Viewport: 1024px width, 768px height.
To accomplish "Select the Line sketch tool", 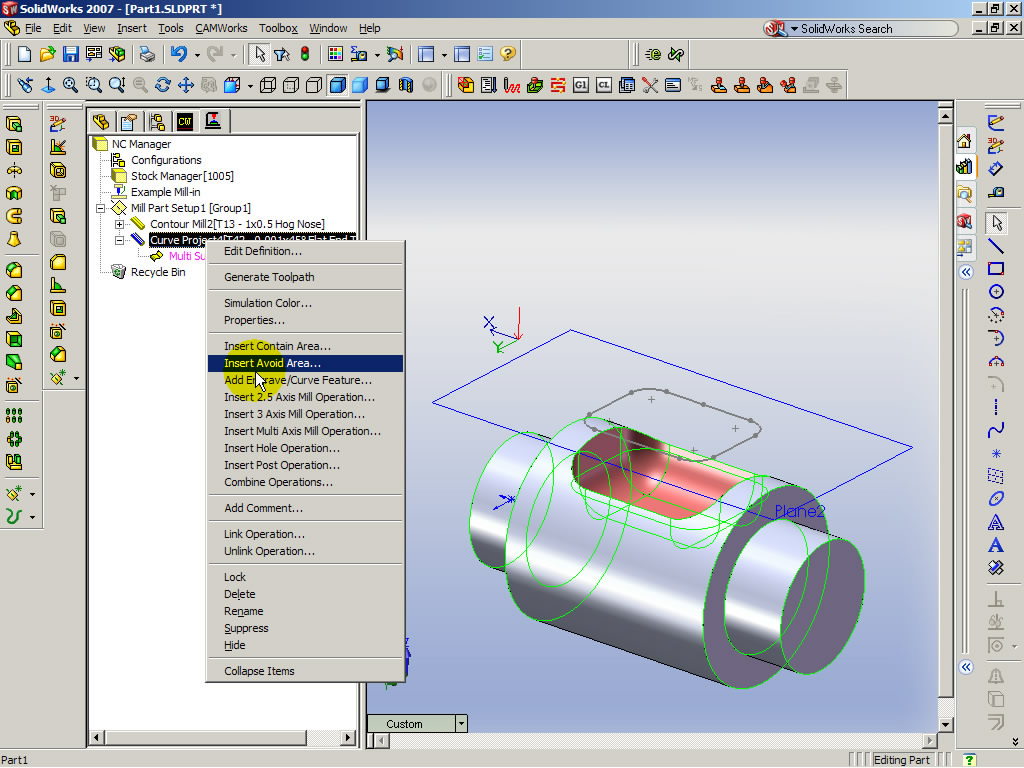I will tap(996, 246).
